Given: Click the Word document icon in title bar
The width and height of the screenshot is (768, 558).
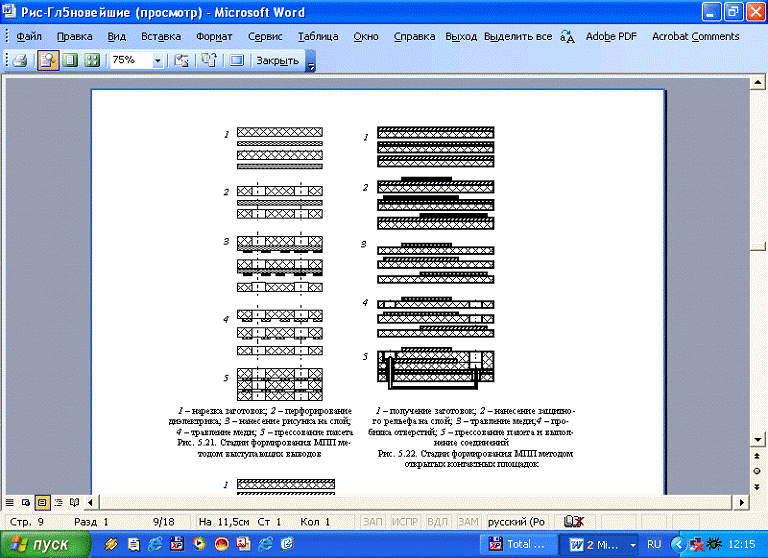Looking at the screenshot, I should [9, 11].
